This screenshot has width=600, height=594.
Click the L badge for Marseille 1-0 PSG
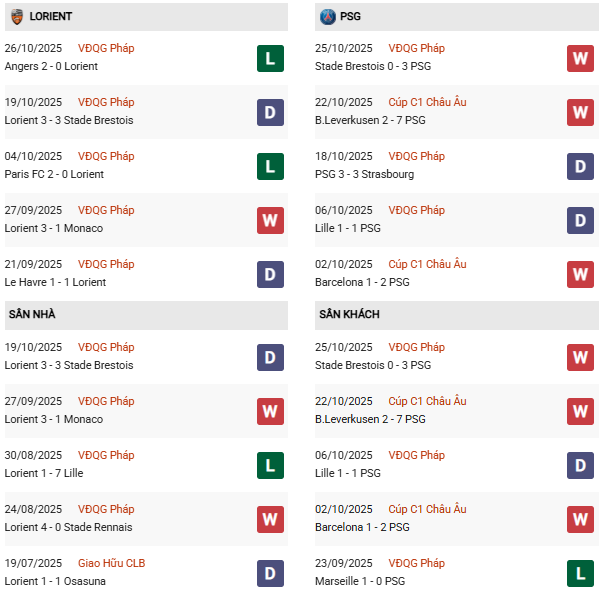580,573
